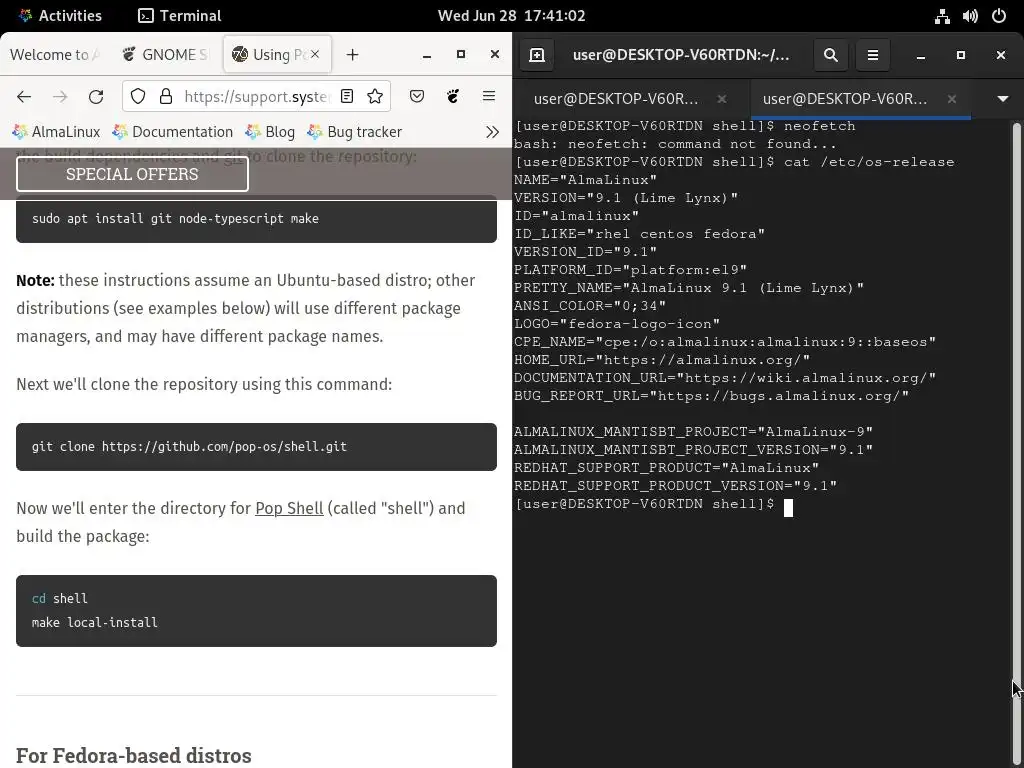Open GNOME Shell integration extension icon
1024x768 pixels.
click(453, 97)
